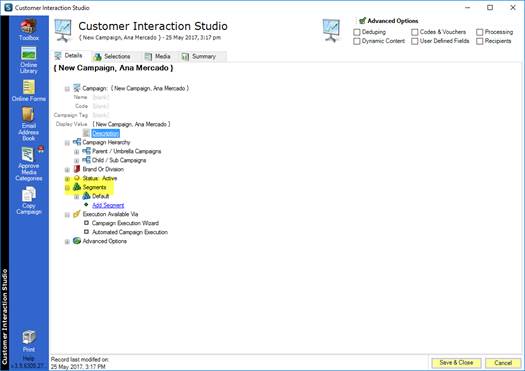Switch to the Details tab
The width and height of the screenshot is (525, 371).
click(68, 56)
